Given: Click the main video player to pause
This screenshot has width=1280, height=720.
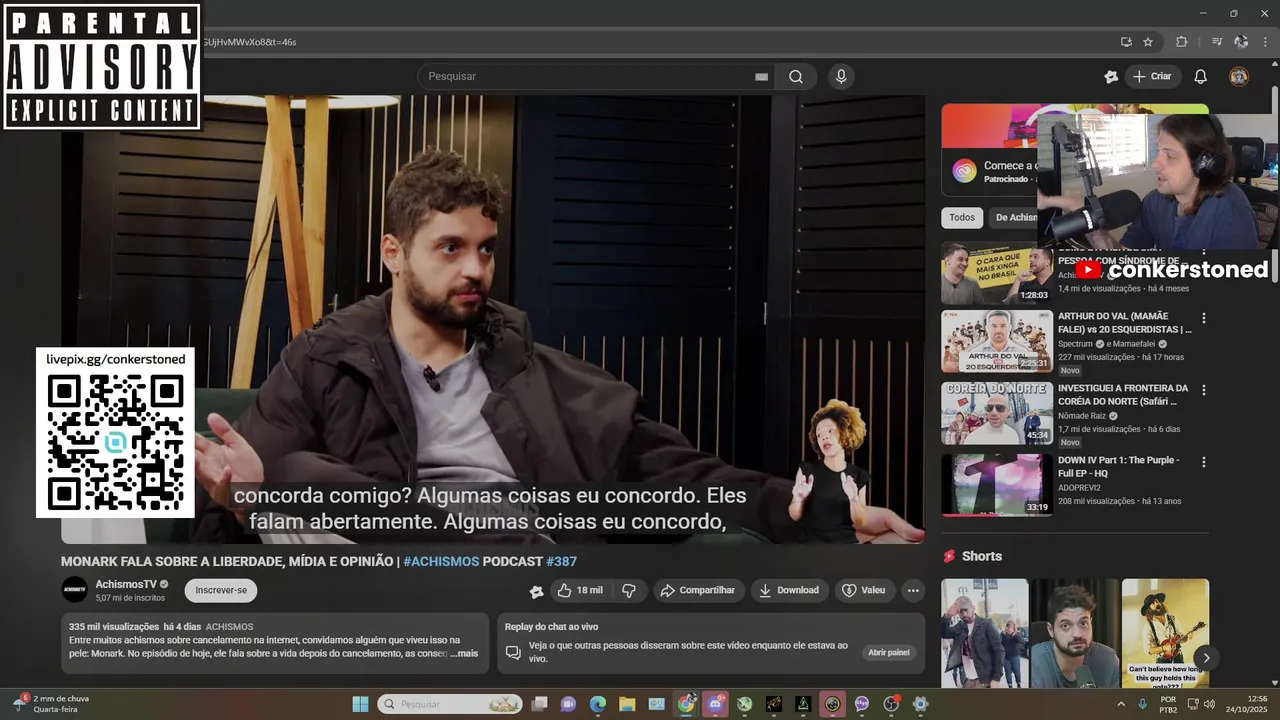Looking at the screenshot, I should [492, 320].
